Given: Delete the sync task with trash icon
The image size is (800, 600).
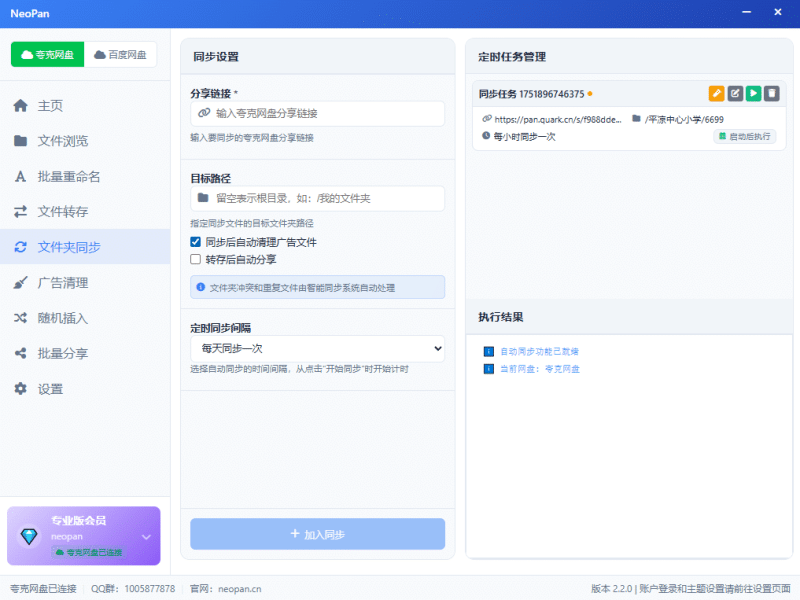Looking at the screenshot, I should (771, 94).
